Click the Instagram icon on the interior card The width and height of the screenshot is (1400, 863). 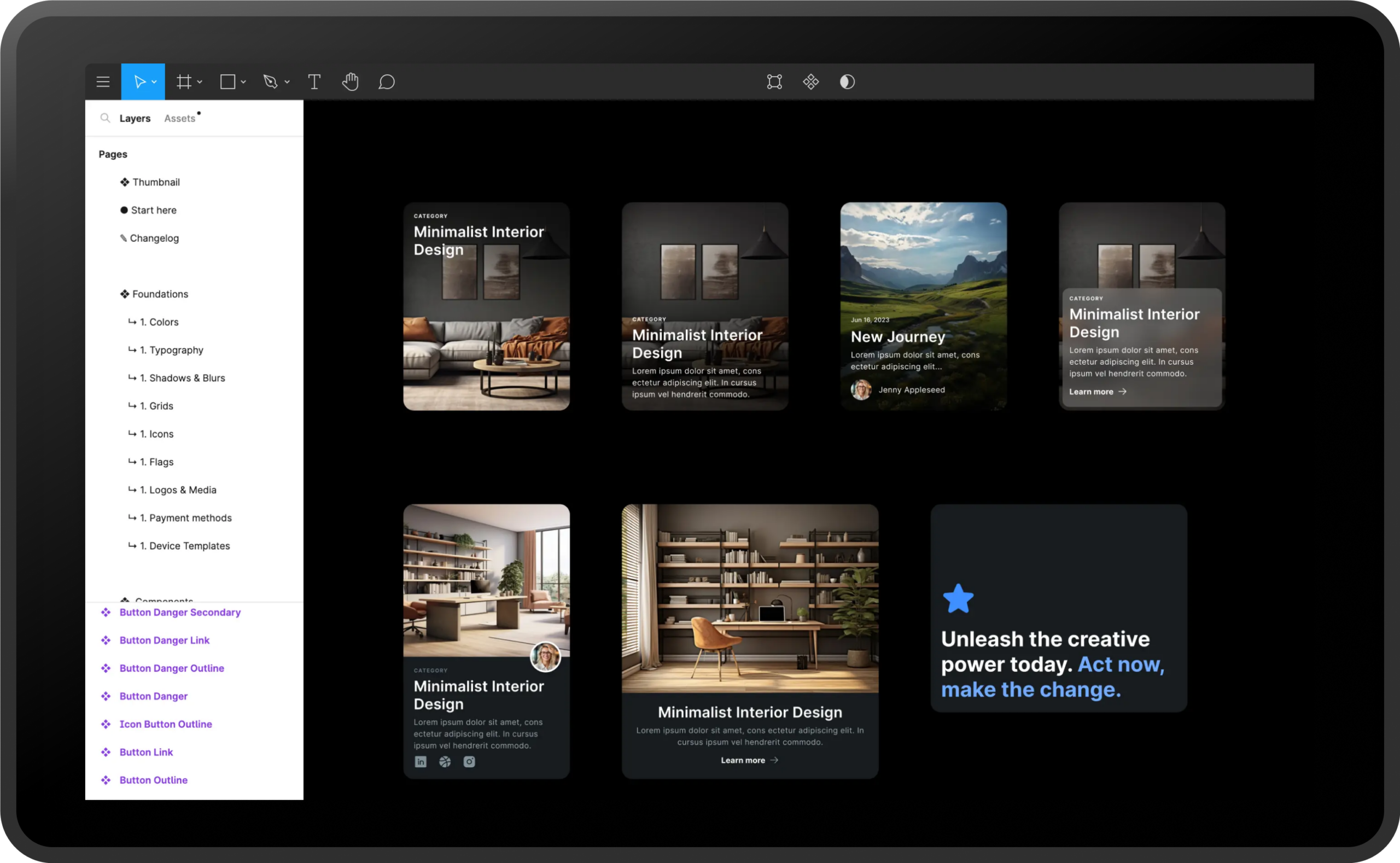click(469, 761)
